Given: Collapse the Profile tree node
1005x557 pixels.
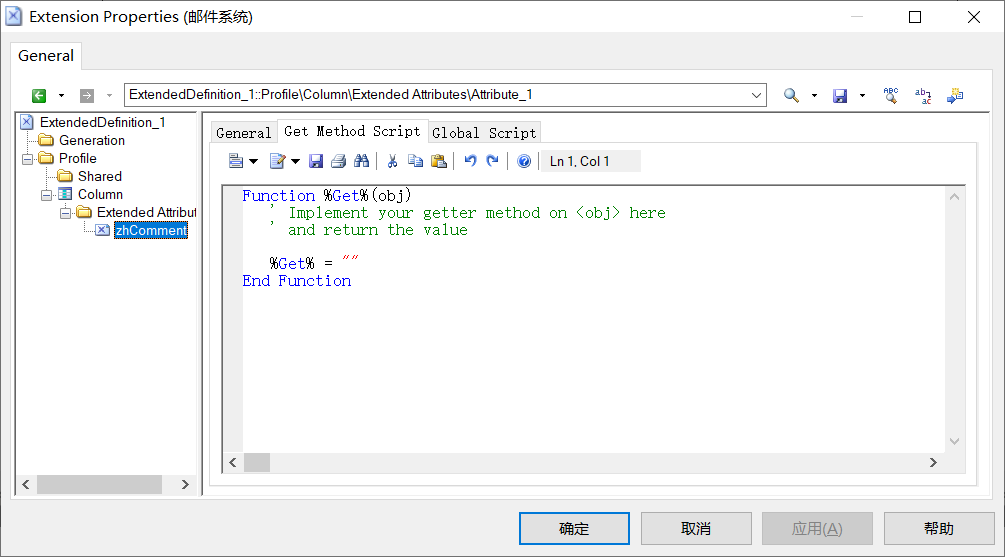Looking at the screenshot, I should point(28,159).
